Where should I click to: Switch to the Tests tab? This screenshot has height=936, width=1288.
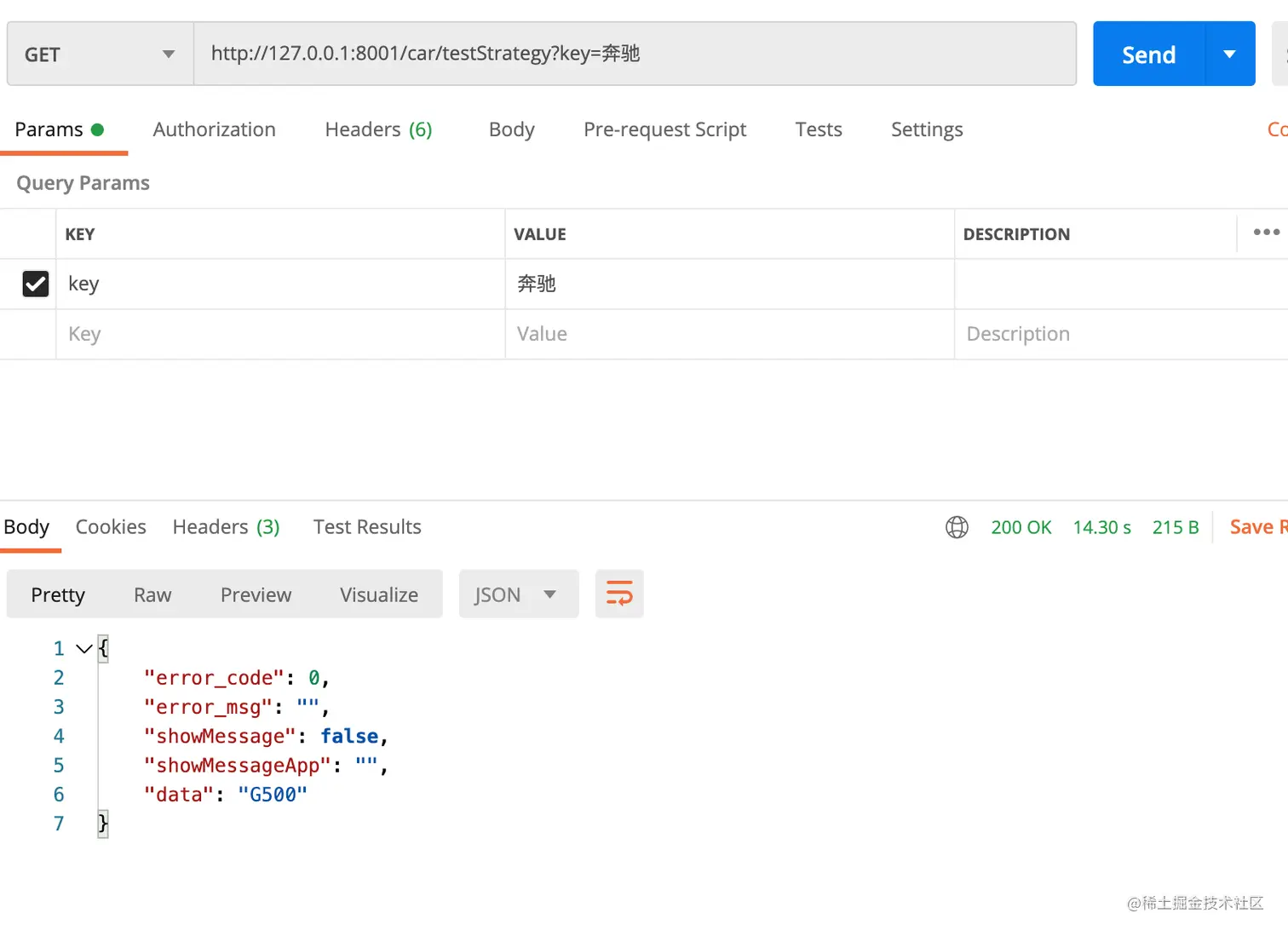pos(818,129)
